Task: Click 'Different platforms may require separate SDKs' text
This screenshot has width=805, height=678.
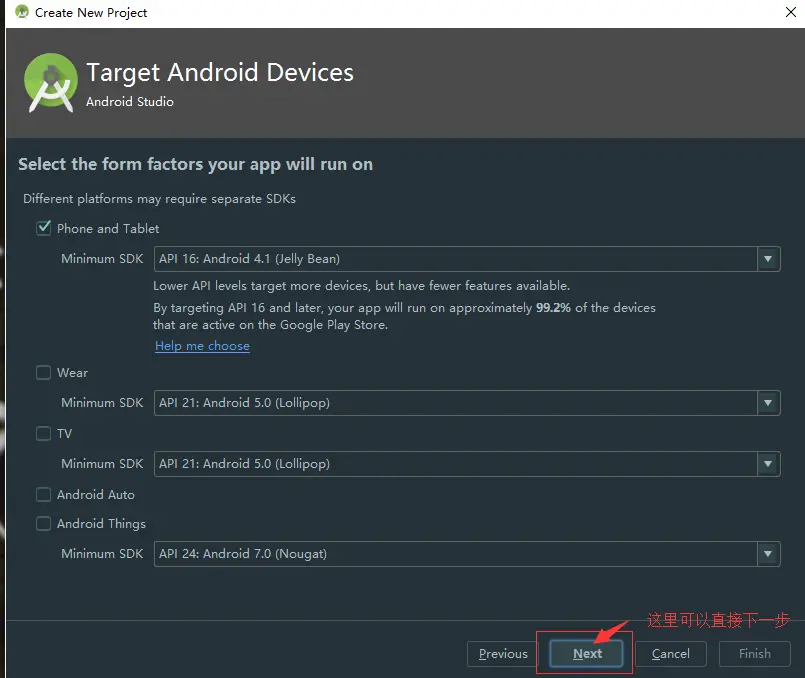Action: (159, 199)
